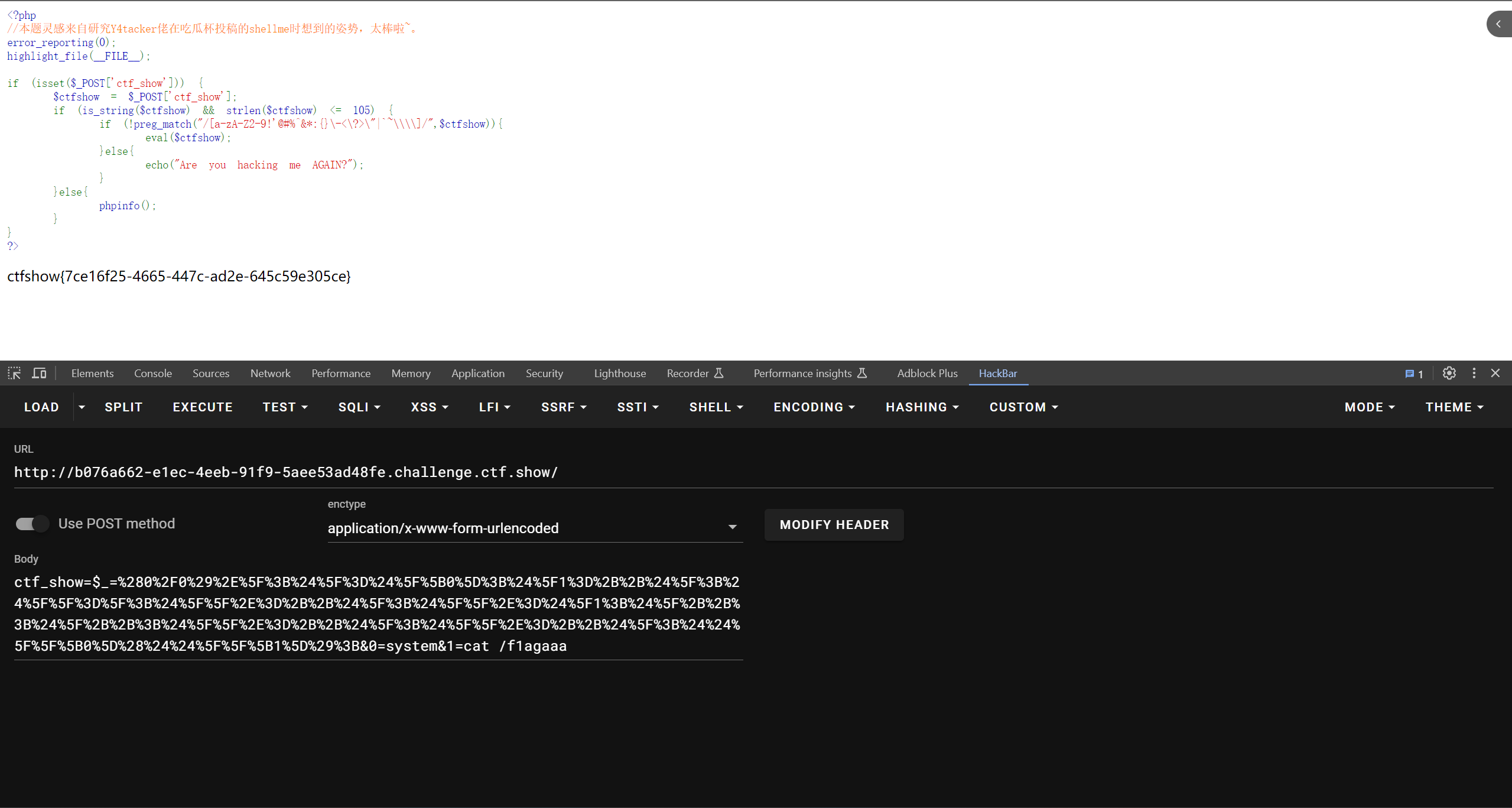
Task: Open the TEST dropdown menu
Action: pyautogui.click(x=285, y=407)
